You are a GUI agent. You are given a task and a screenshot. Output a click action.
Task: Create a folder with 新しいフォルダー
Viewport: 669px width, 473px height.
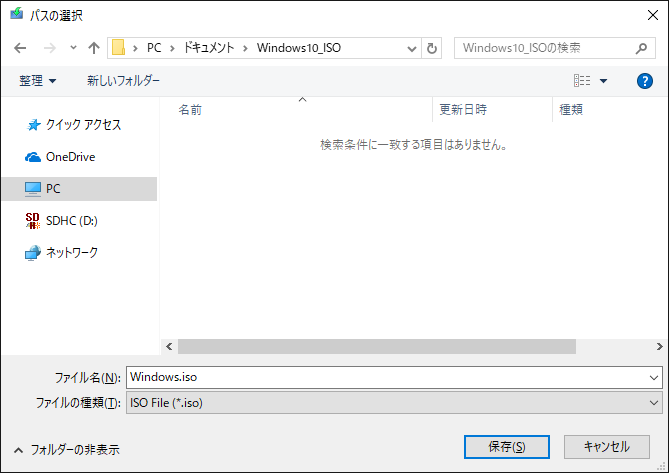(123, 81)
